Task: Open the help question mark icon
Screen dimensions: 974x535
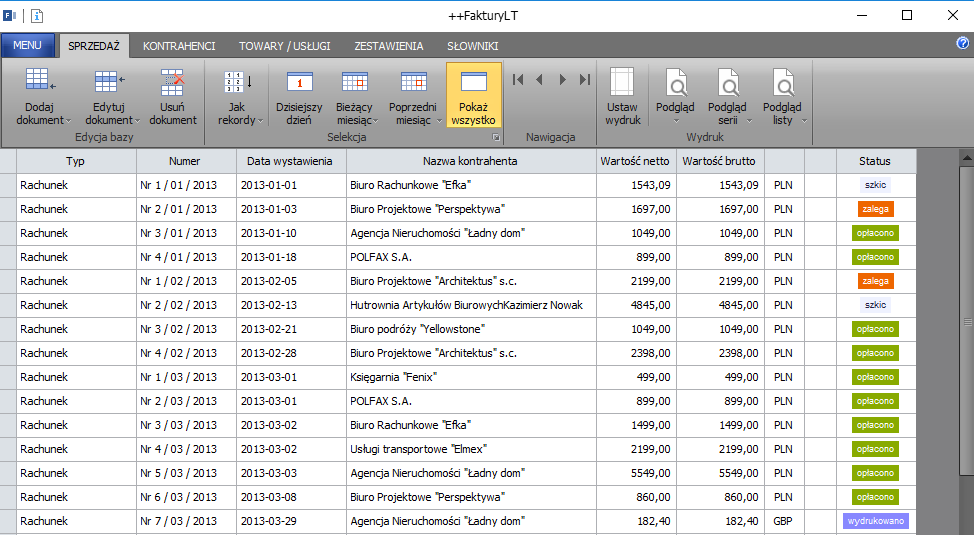Action: coord(962,43)
